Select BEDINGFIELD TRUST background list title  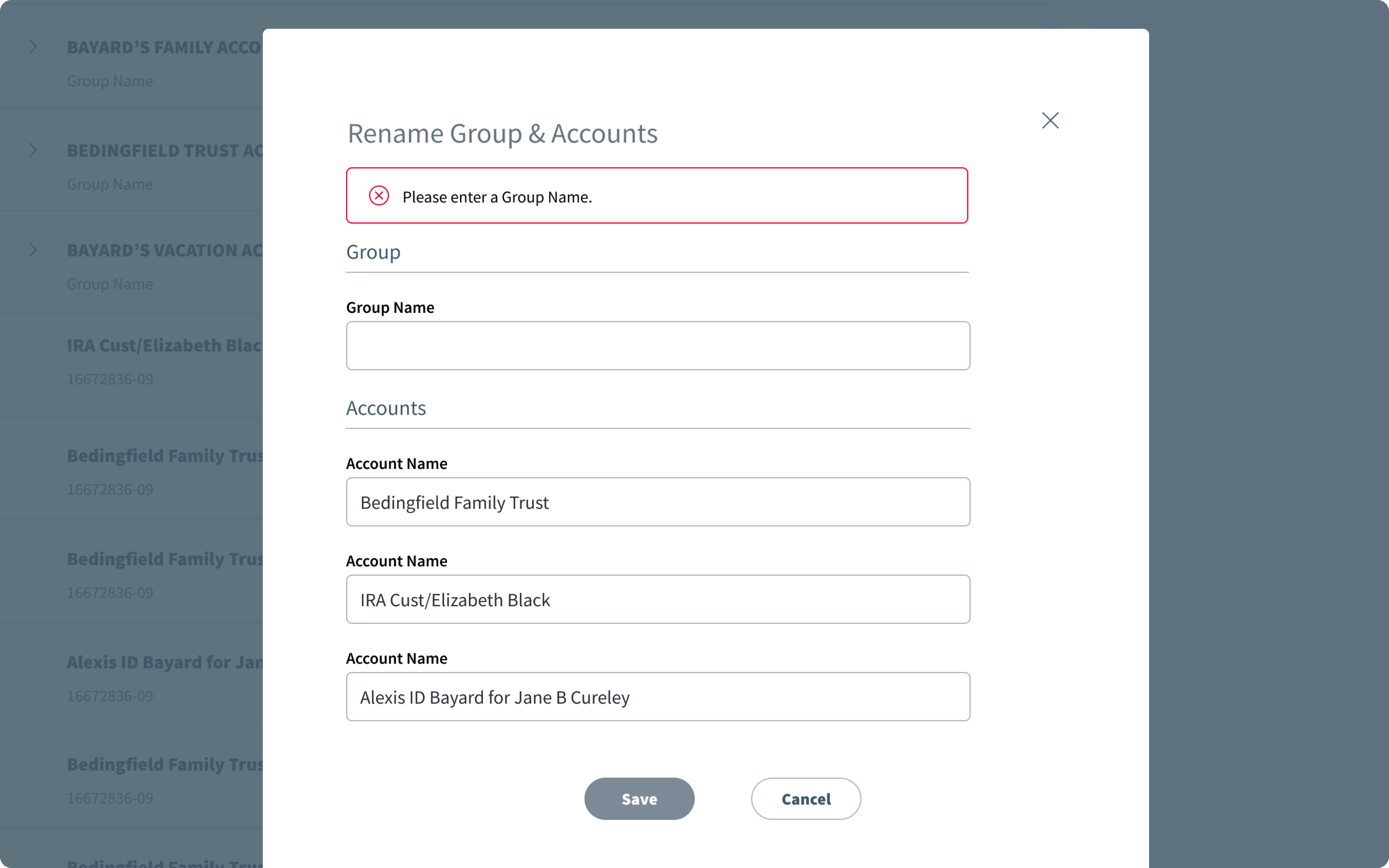click(x=165, y=150)
